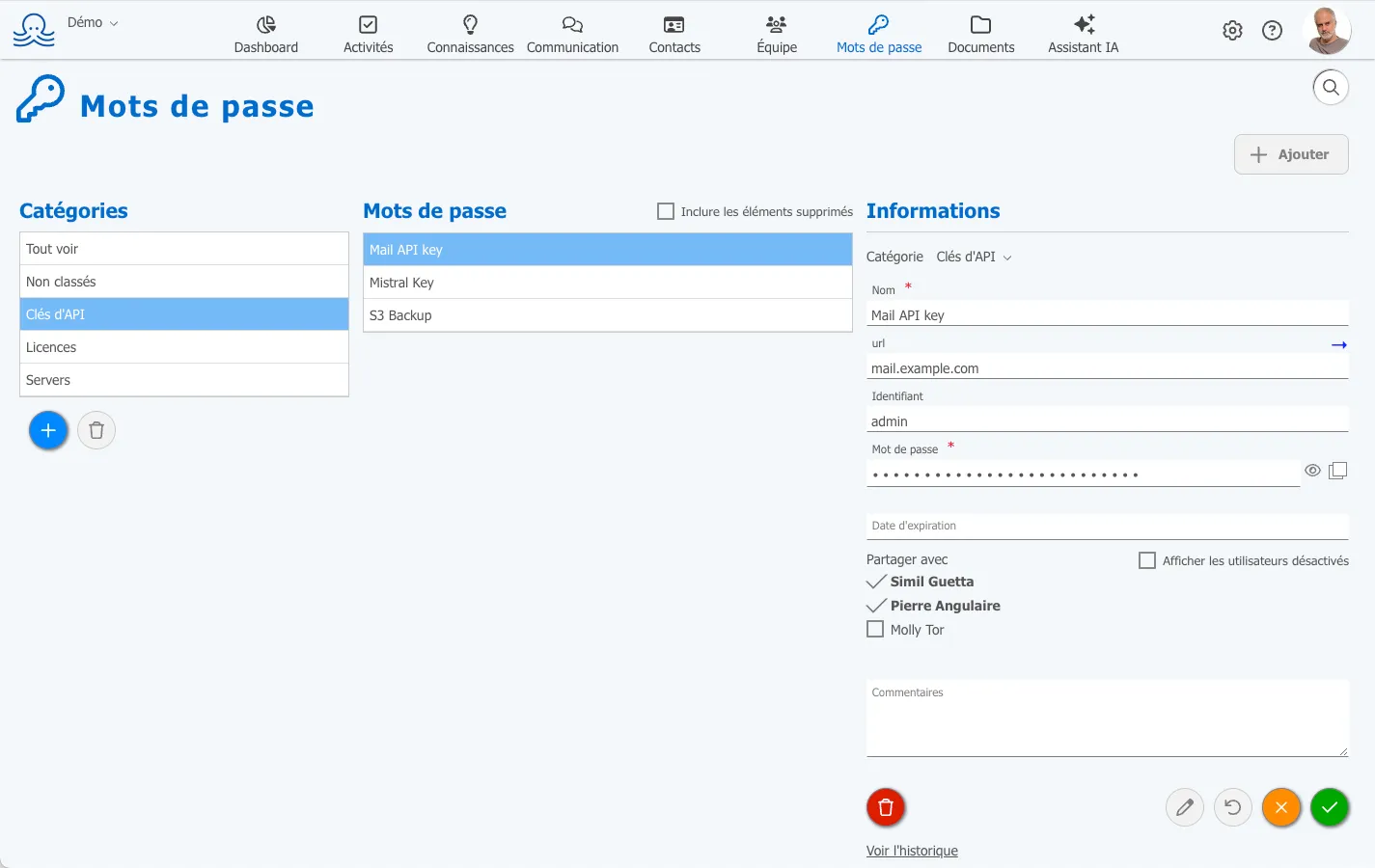The image size is (1375, 868).
Task: Open help question mark icon
Action: tap(1273, 31)
